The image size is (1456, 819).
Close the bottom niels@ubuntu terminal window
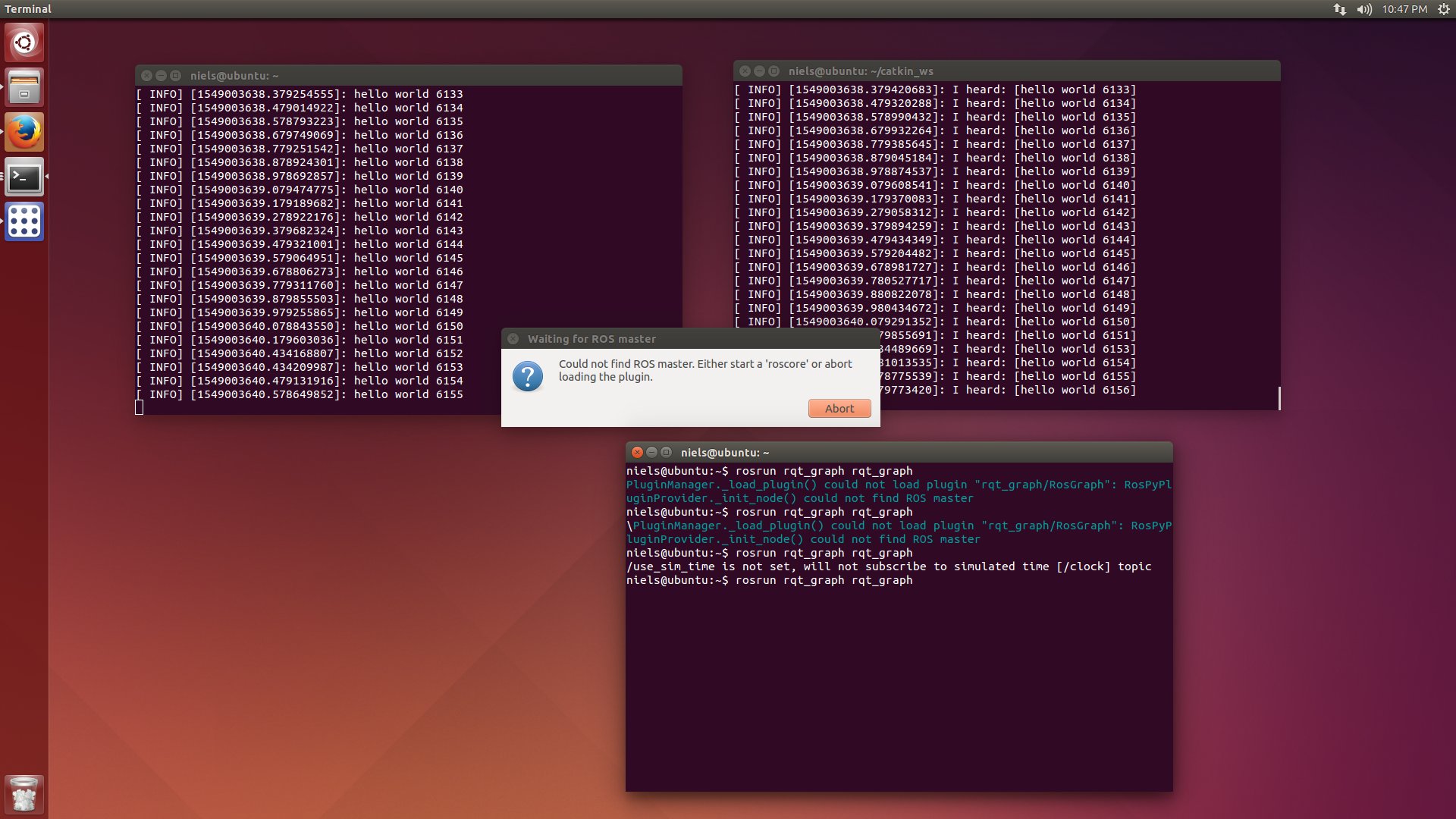click(x=637, y=453)
